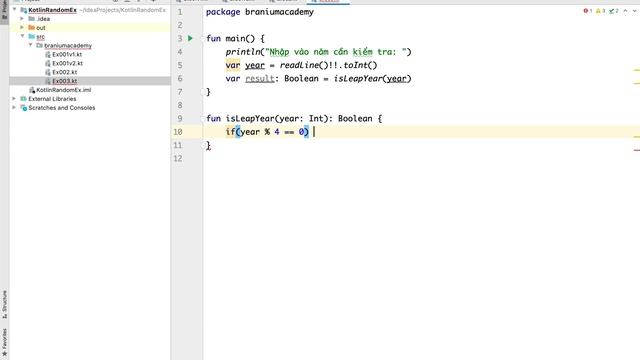The image size is (640, 360).
Task: Click error stripe mark beside line 5
Action: pyautogui.click(x=637, y=71)
